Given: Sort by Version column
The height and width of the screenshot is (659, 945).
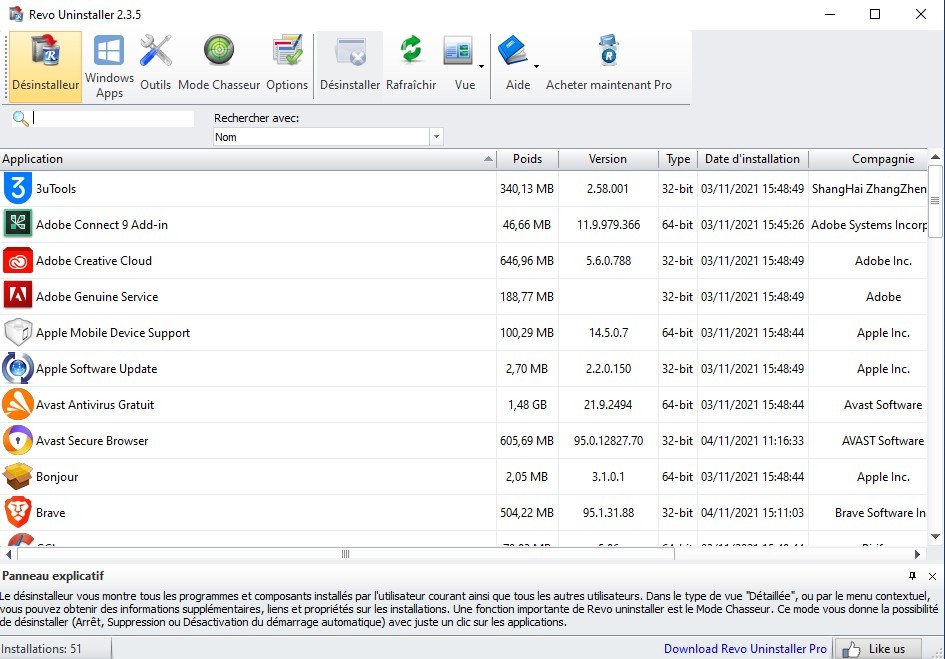Looking at the screenshot, I should (608, 159).
